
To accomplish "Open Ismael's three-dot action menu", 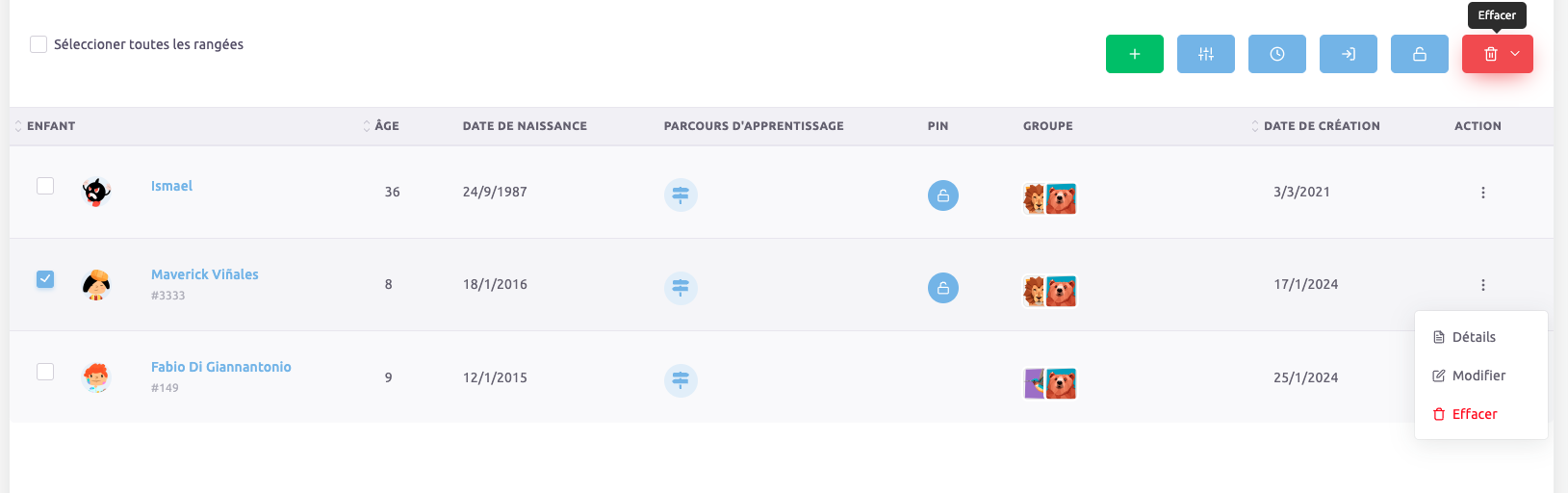I will 1482,193.
